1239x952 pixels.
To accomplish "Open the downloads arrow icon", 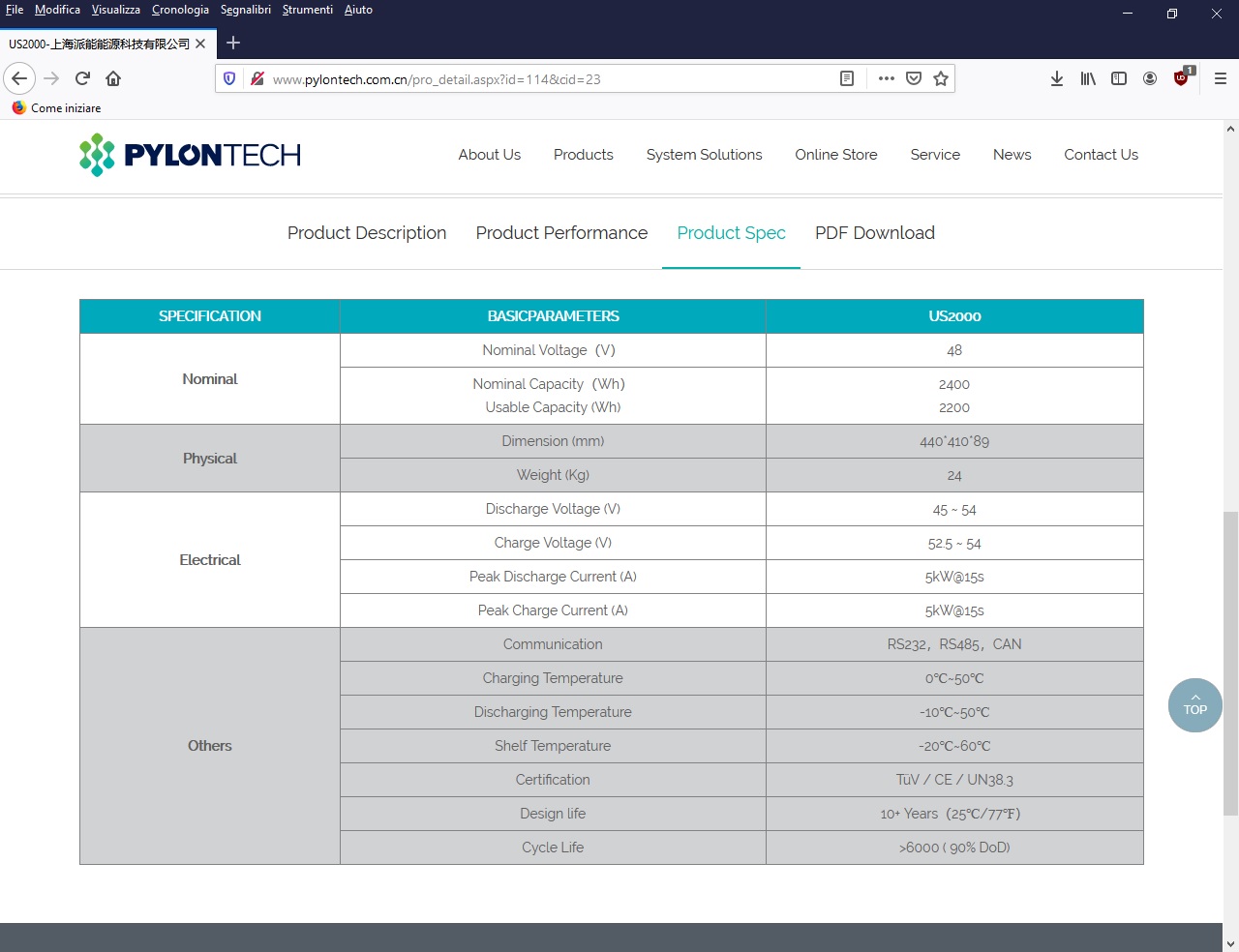I will click(1057, 78).
